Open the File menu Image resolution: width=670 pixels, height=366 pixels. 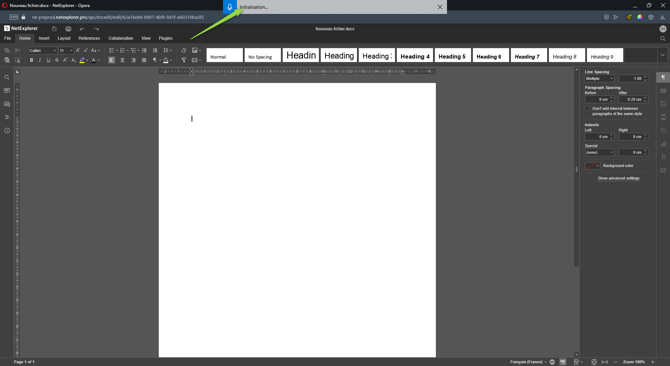(x=7, y=38)
